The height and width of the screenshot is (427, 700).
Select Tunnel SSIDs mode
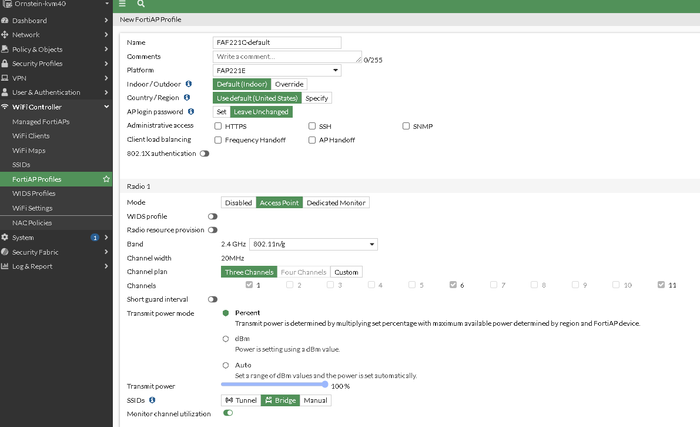241,400
